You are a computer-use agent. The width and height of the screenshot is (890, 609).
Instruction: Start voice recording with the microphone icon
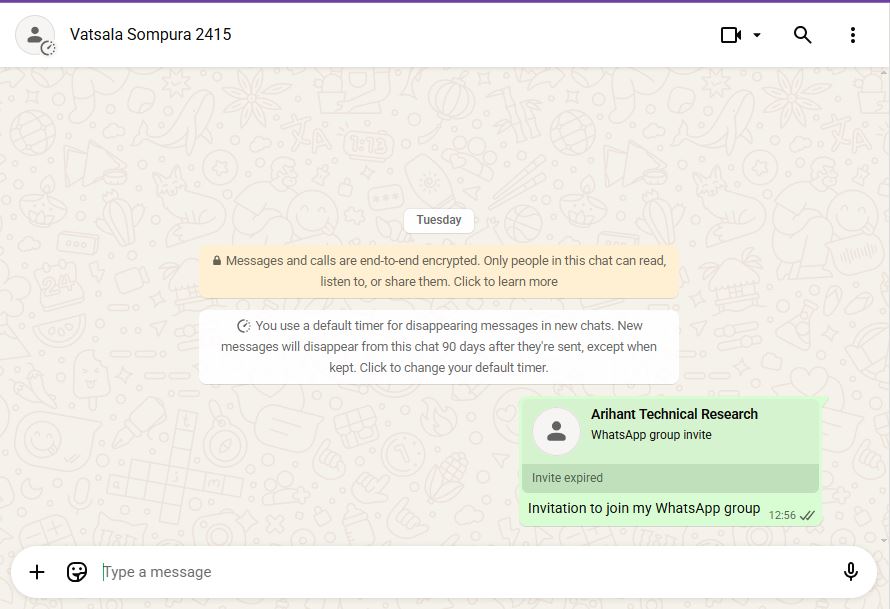point(850,572)
